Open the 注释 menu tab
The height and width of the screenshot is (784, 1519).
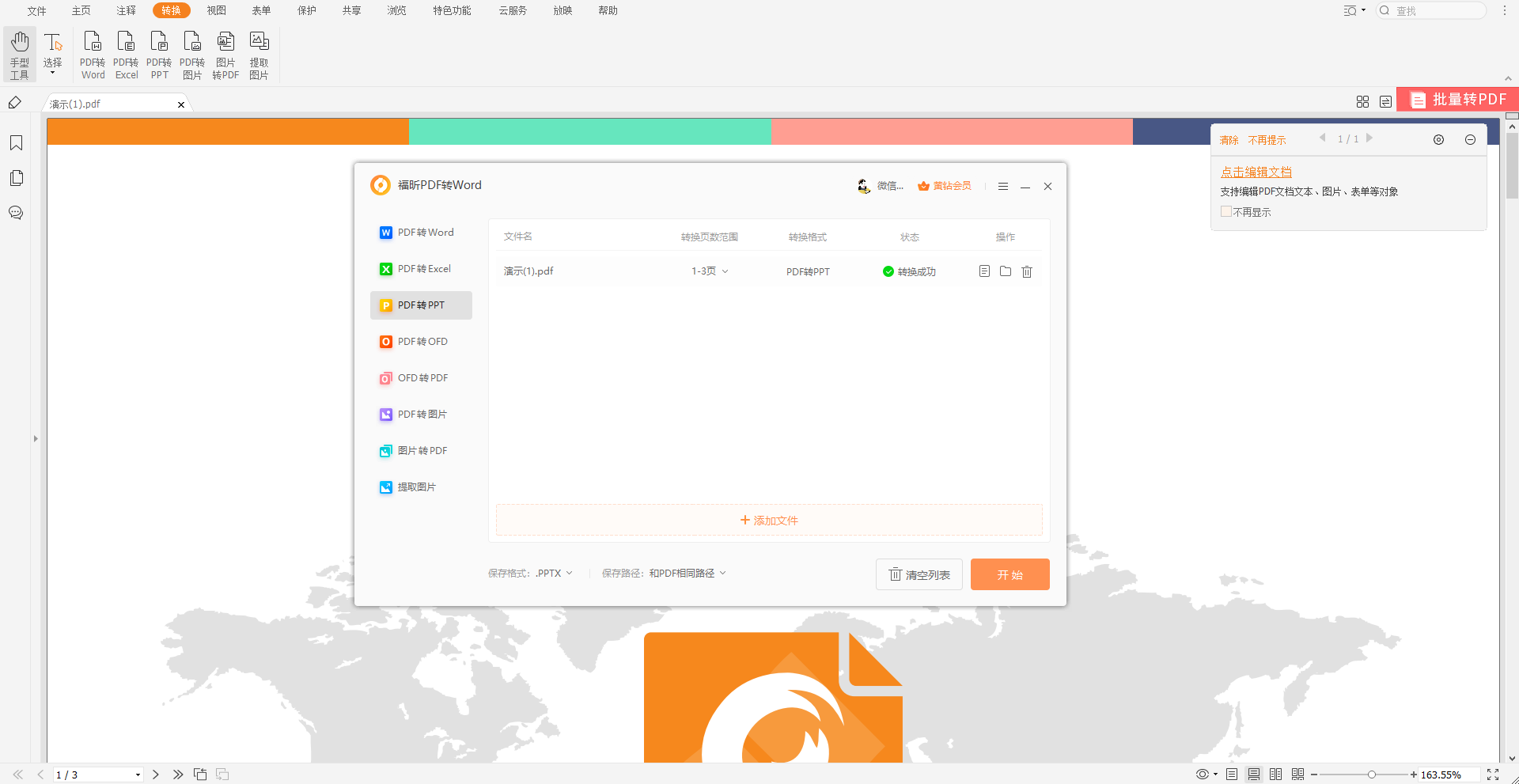coord(126,10)
